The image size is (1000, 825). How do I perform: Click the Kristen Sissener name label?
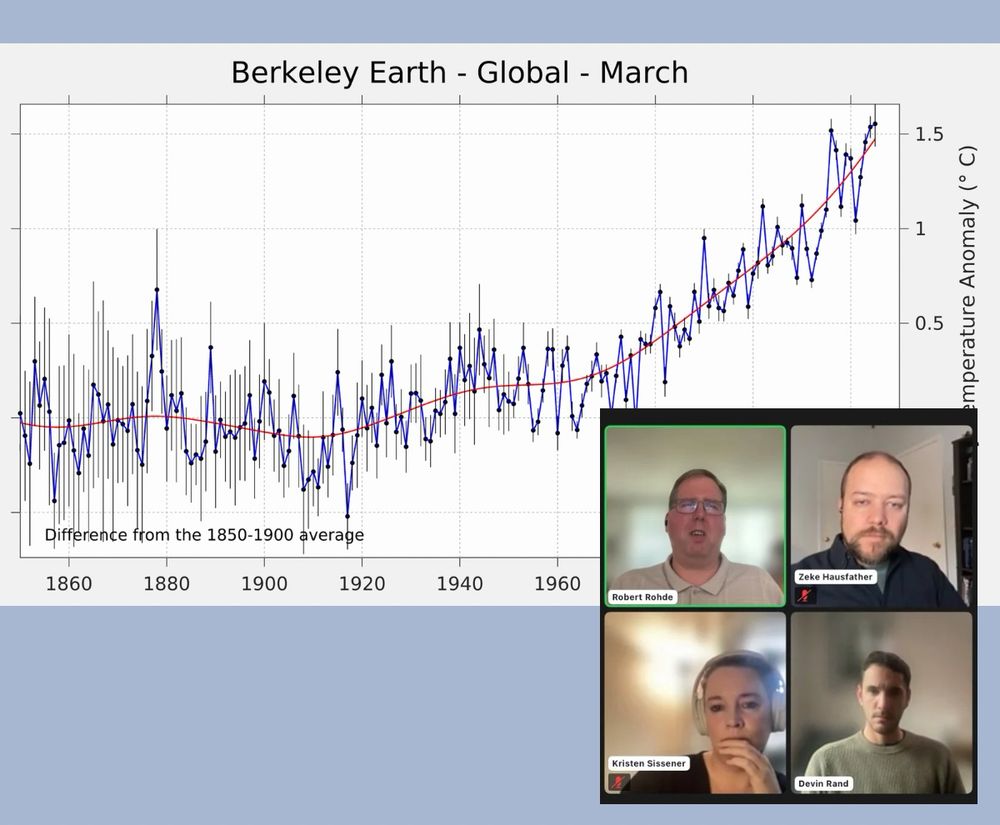tap(649, 763)
